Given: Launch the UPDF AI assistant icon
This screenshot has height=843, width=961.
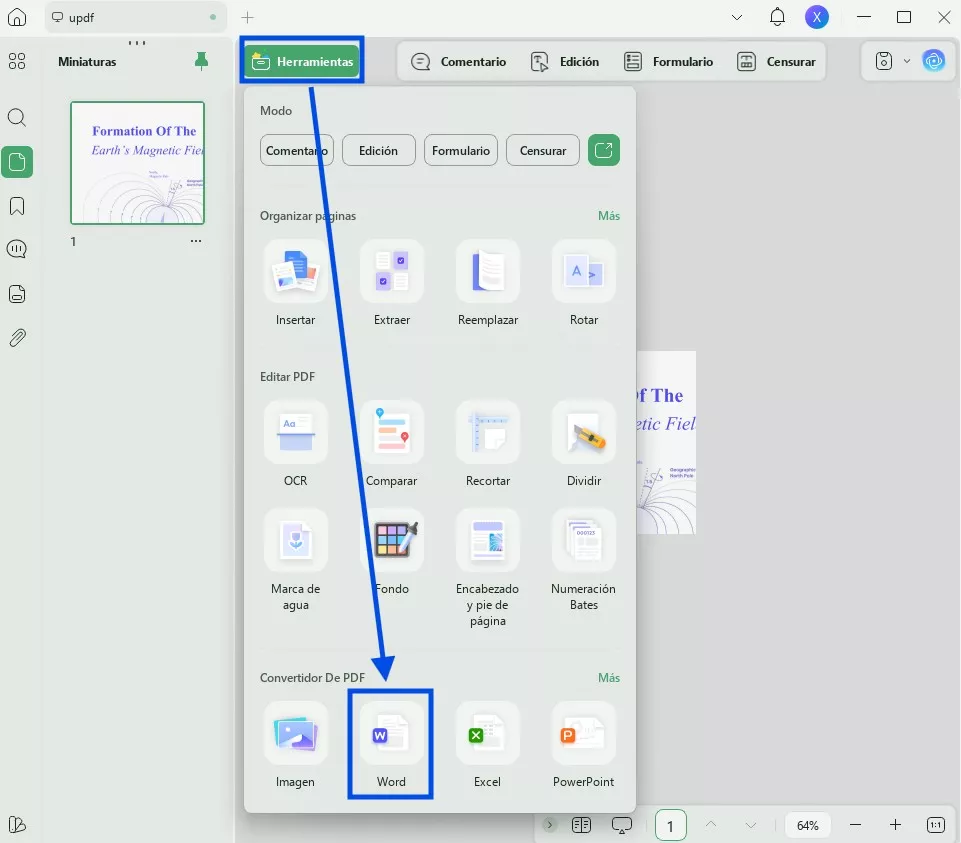Looking at the screenshot, I should 933,61.
